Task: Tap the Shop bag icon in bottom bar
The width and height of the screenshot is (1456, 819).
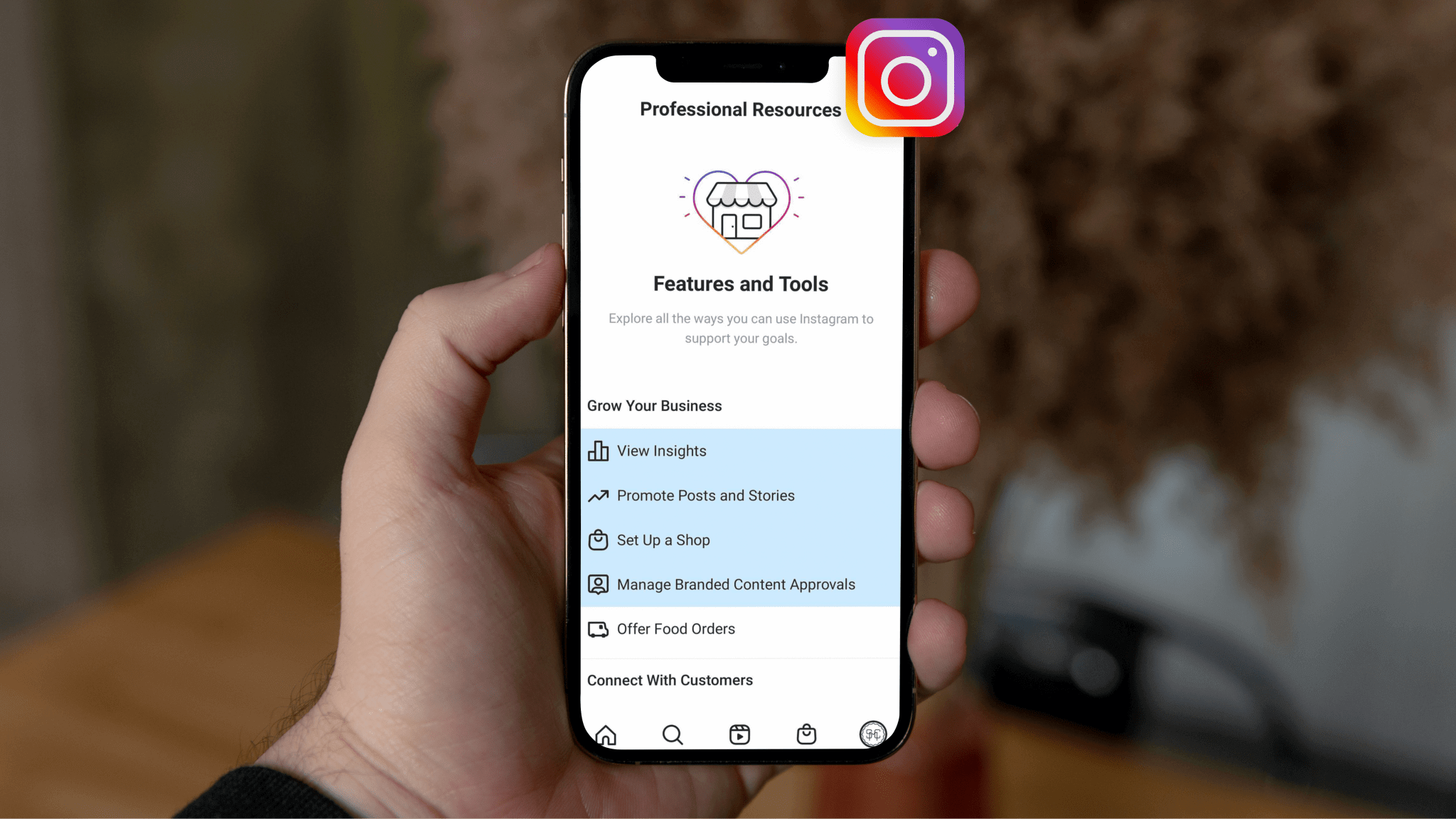Action: pyautogui.click(x=806, y=733)
